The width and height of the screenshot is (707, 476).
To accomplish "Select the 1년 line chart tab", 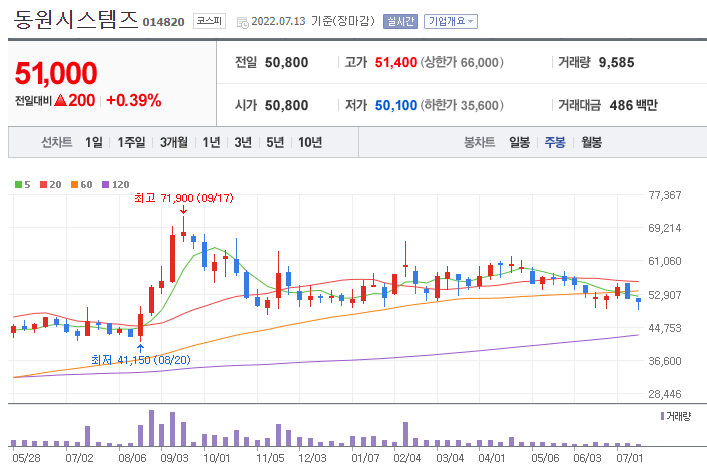I will tap(211, 142).
